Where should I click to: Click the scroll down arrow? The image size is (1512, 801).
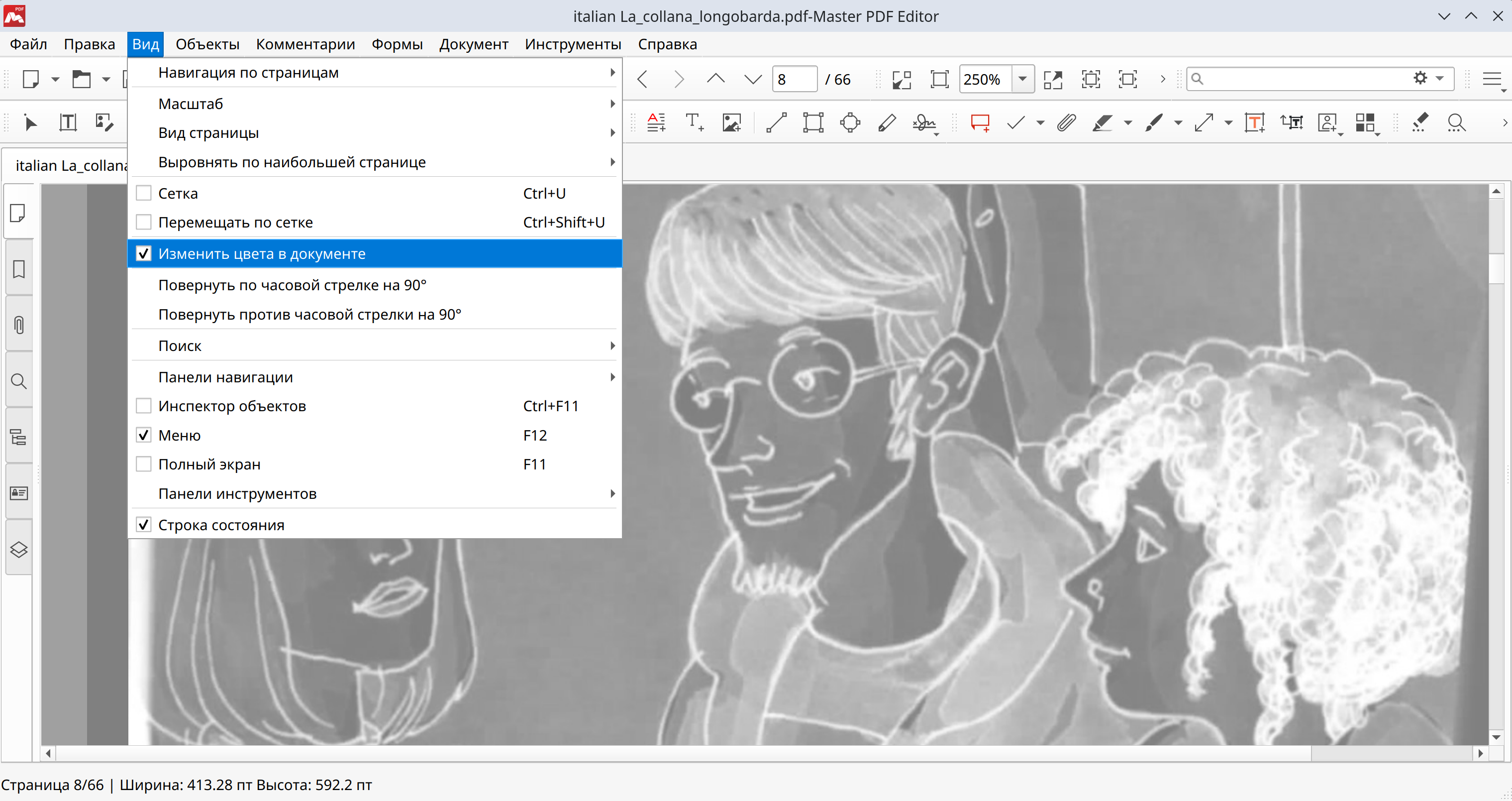pyautogui.click(x=1496, y=737)
